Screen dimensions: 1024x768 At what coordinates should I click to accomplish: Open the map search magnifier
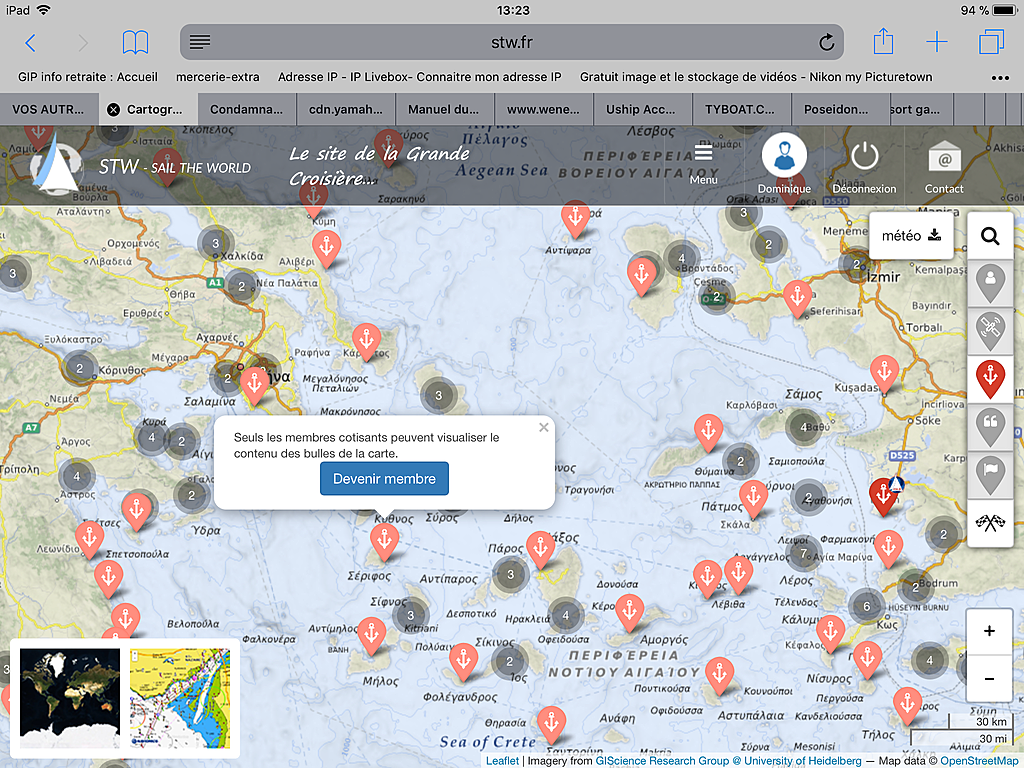[x=990, y=236]
